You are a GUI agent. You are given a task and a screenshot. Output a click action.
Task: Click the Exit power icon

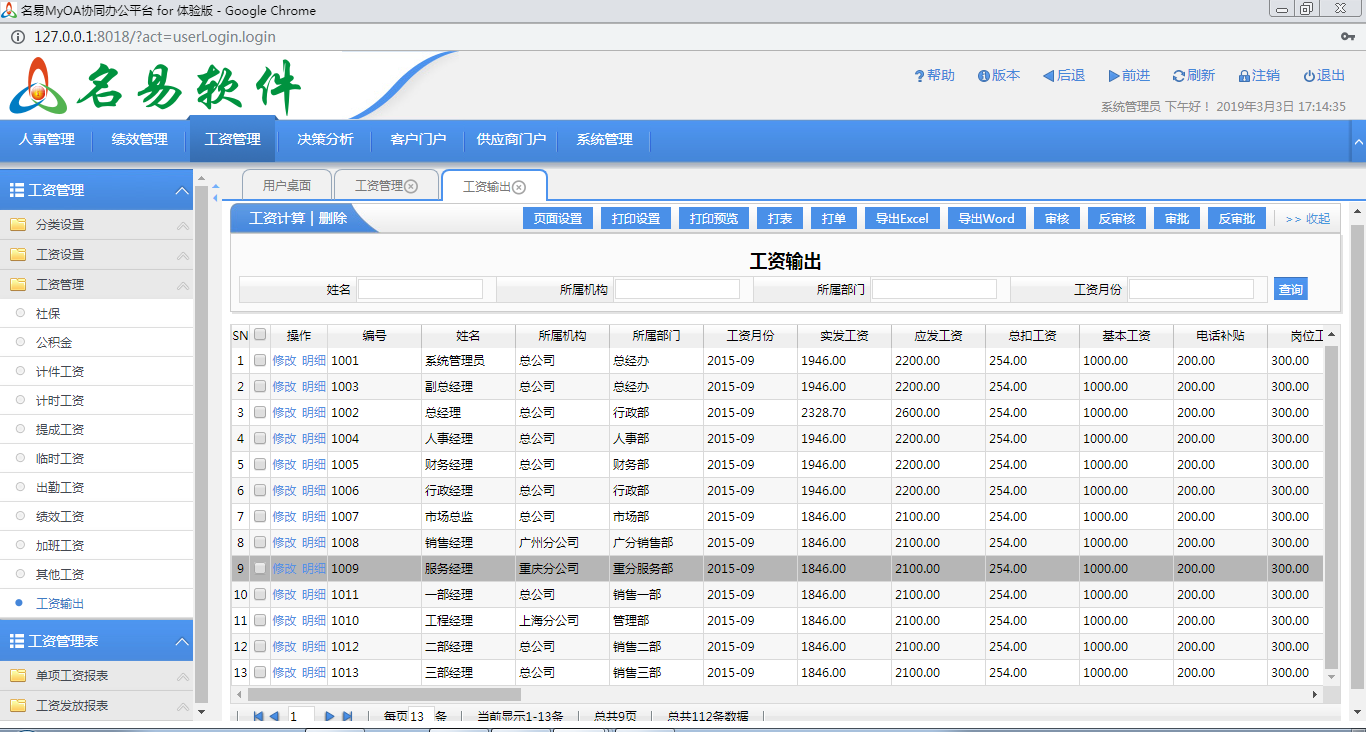(x=1309, y=76)
